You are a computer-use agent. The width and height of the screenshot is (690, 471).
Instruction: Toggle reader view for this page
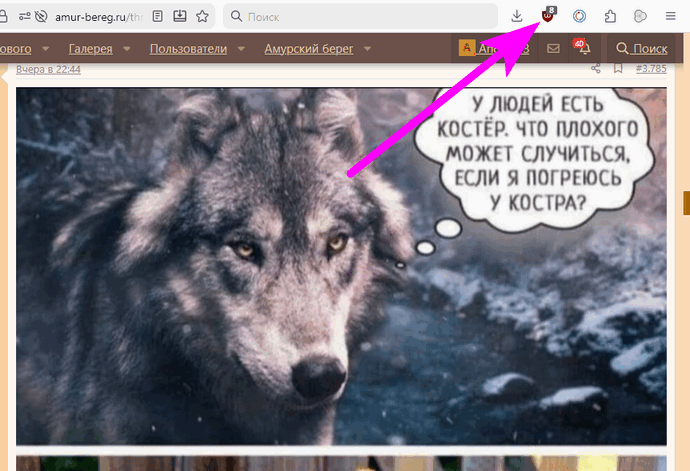157,16
